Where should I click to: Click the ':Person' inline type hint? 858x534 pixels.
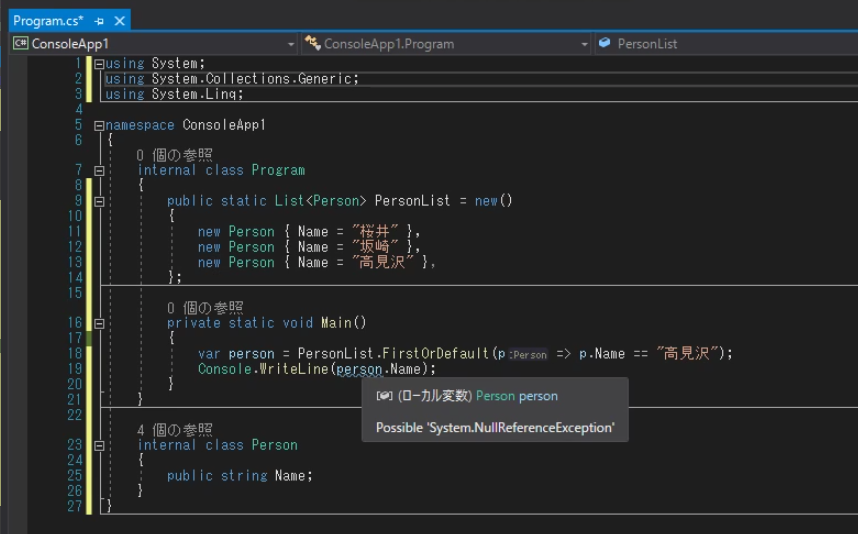coord(528,355)
